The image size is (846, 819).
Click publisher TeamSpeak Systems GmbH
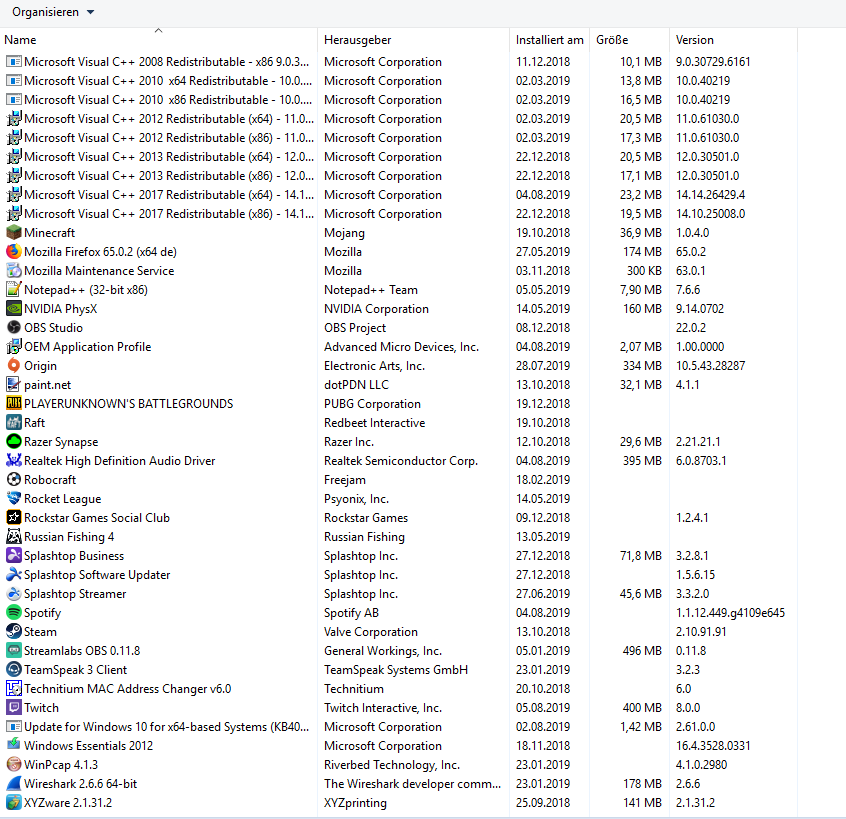[396, 670]
